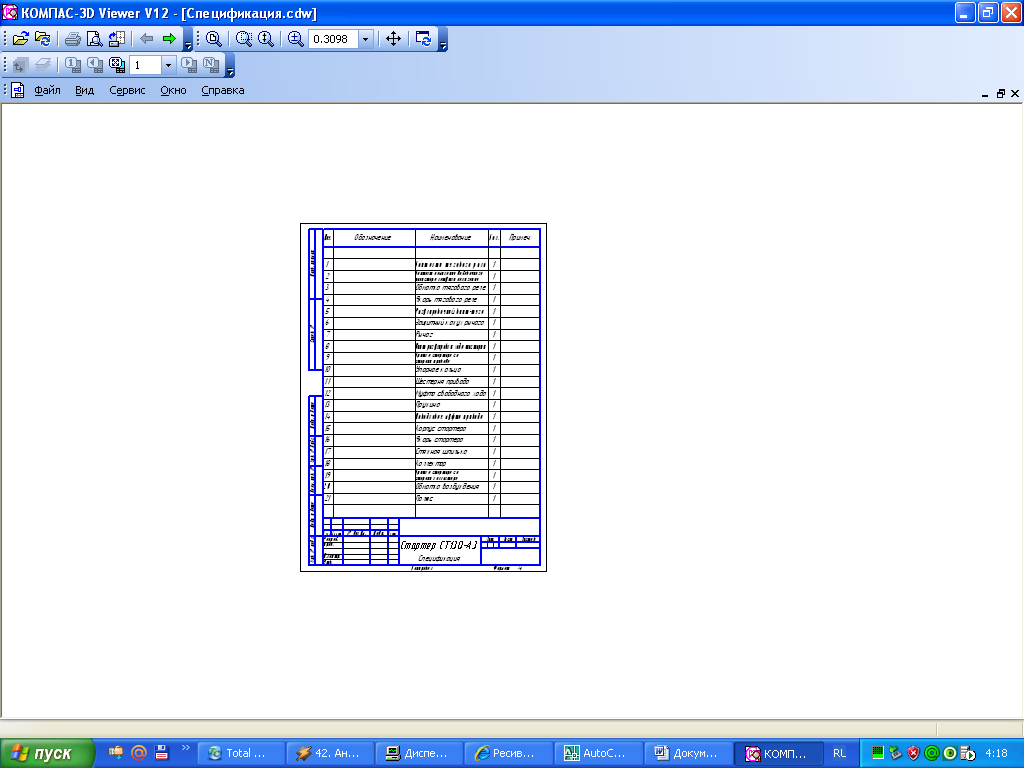The width and height of the screenshot is (1024, 768).
Task: Expand the zoom scale 0.3098 dropdown
Action: tap(365, 39)
